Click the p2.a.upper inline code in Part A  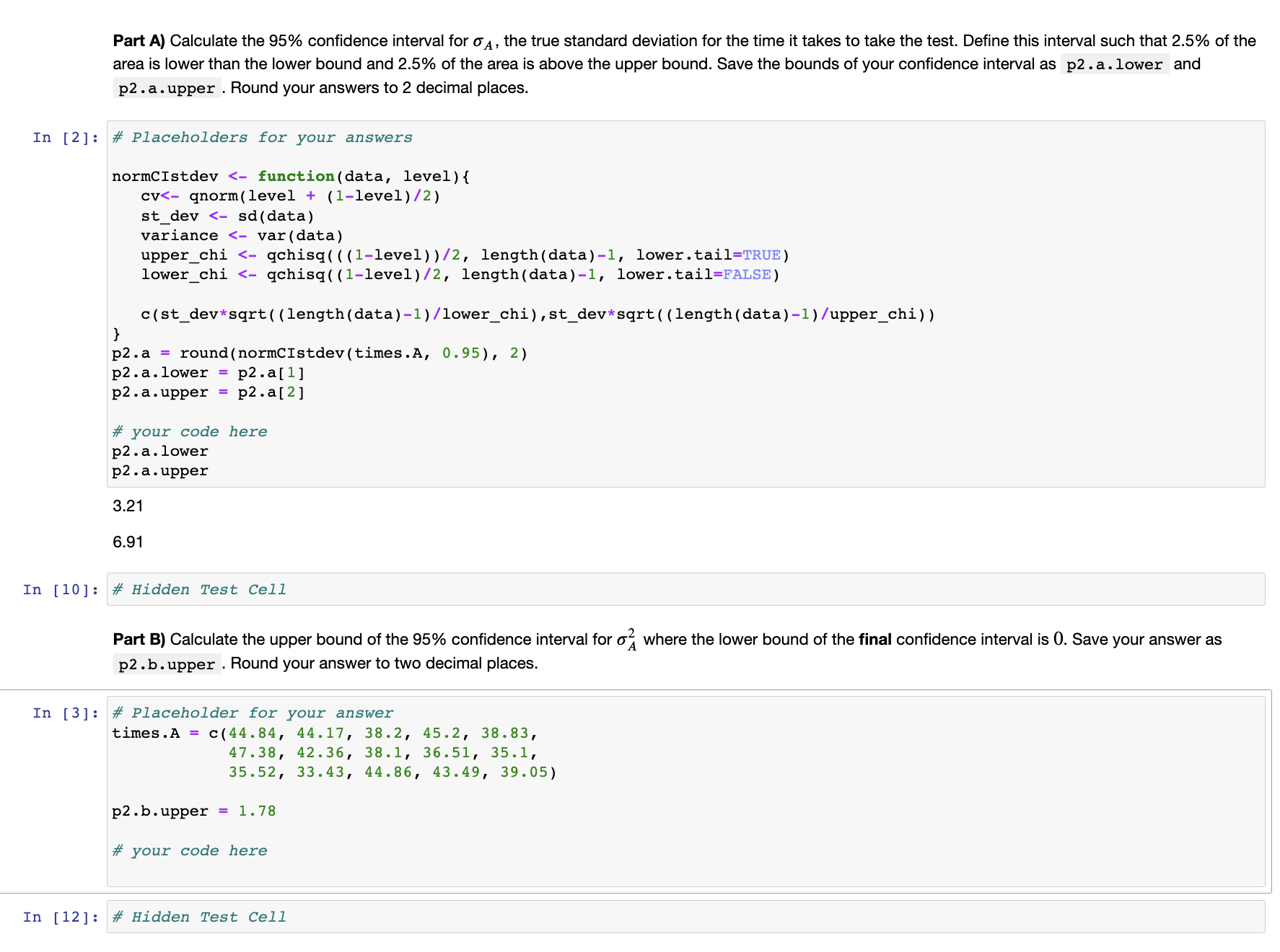click(x=165, y=88)
